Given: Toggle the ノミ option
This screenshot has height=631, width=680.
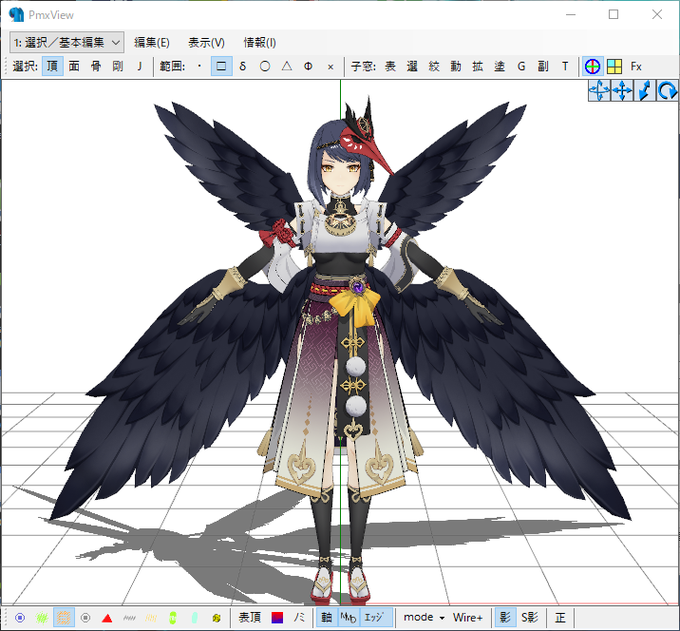Looking at the screenshot, I should 299,618.
